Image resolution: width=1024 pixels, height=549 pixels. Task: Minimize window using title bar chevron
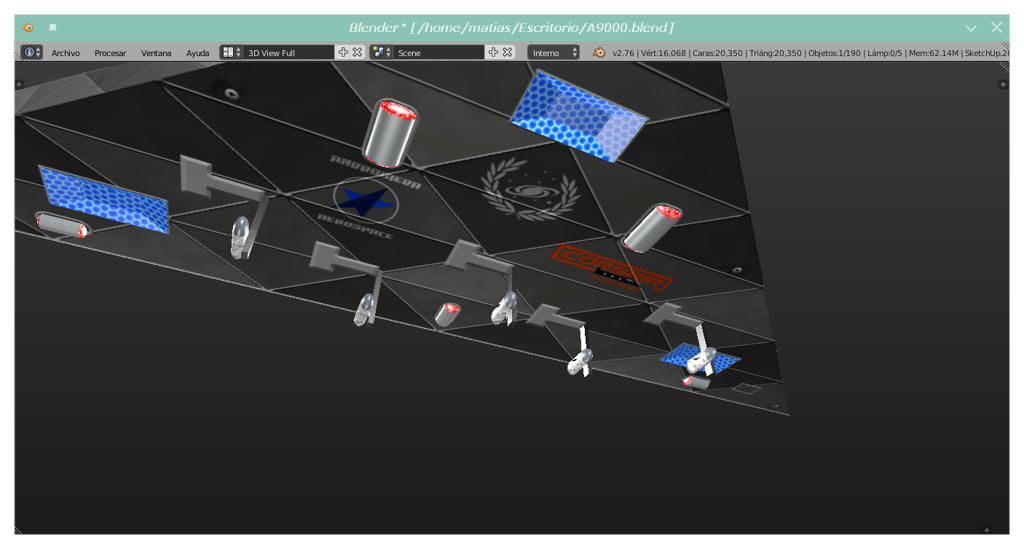(x=971, y=28)
